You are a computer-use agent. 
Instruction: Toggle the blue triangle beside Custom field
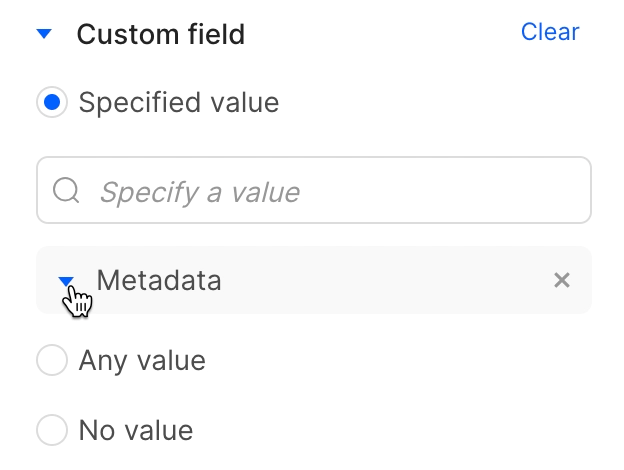[x=43, y=34]
